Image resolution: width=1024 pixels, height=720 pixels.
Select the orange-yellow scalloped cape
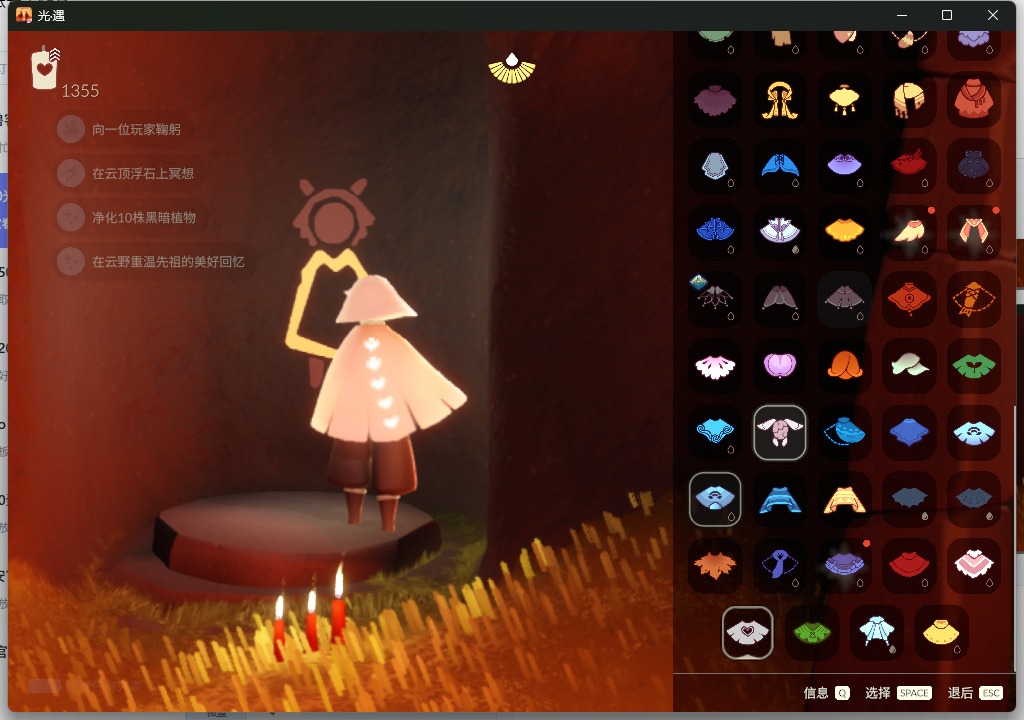tap(844, 230)
